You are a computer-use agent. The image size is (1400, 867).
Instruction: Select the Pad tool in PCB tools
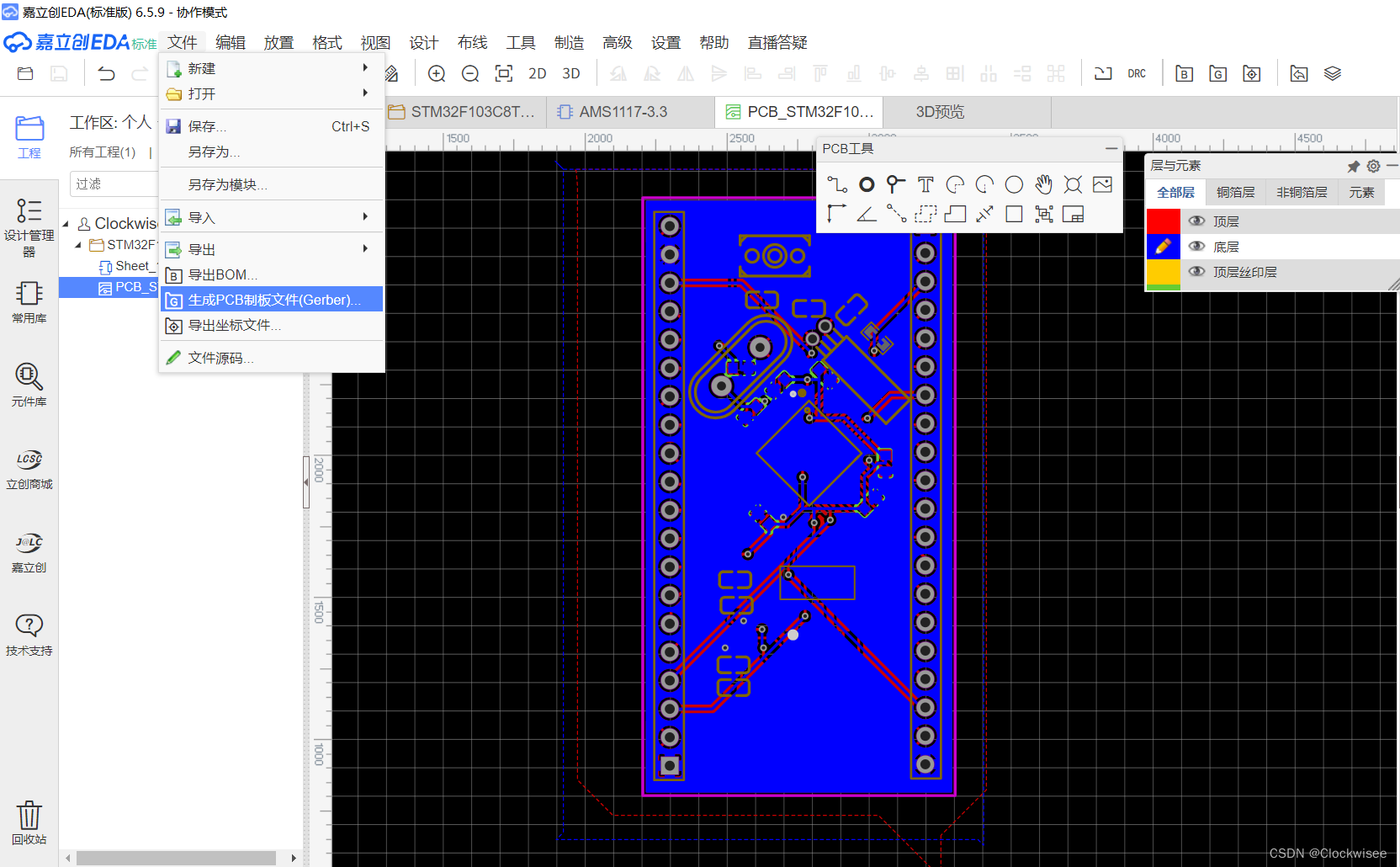tap(867, 184)
